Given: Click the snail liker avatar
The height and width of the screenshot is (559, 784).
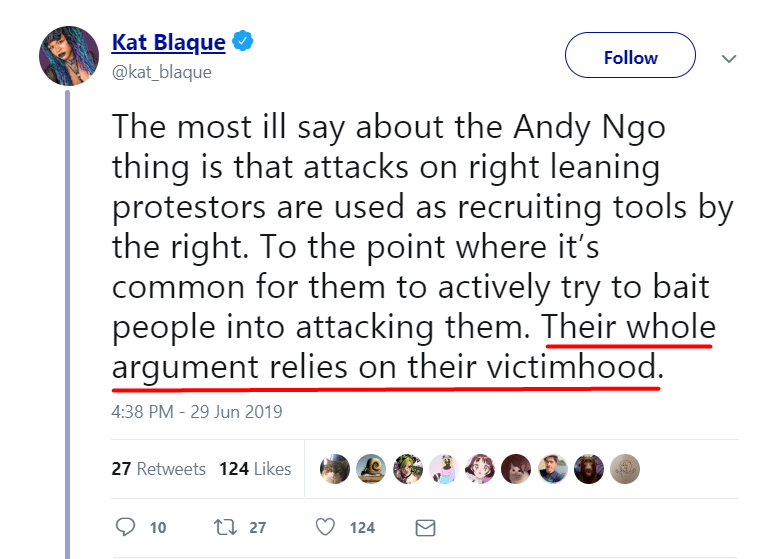Looking at the screenshot, I should click(x=371, y=469).
